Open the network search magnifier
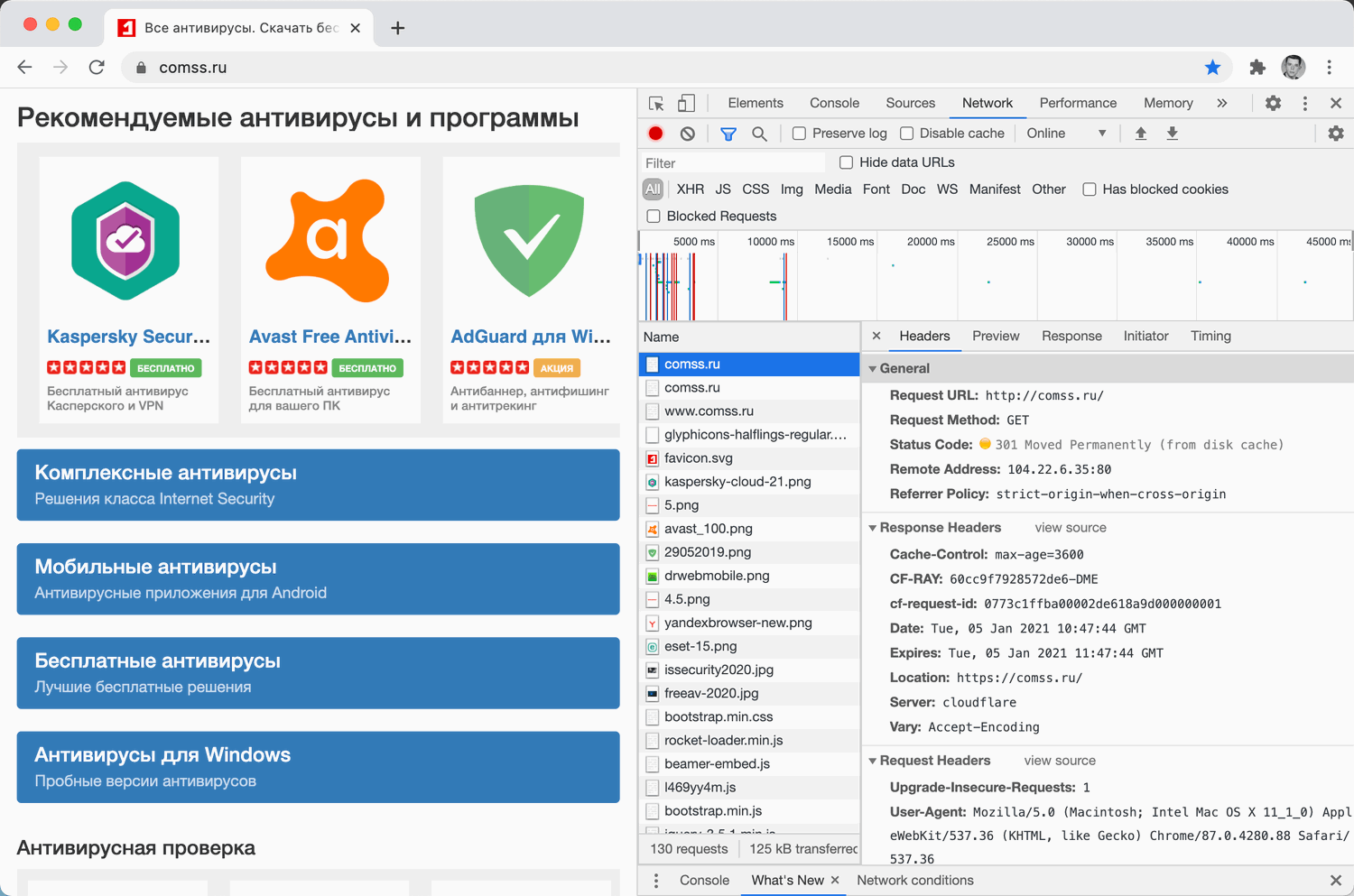Screen dimensions: 1354x896 (760, 134)
